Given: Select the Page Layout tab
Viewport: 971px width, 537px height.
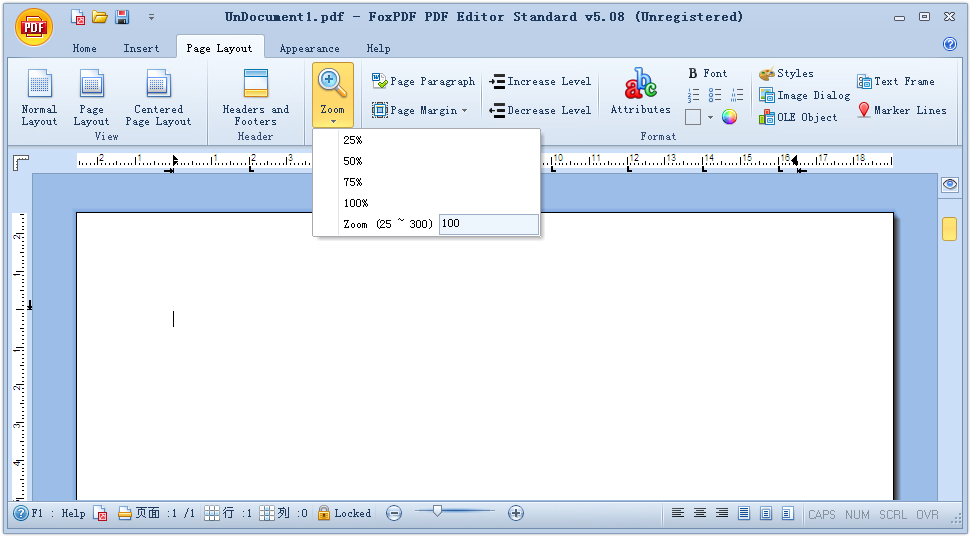Looking at the screenshot, I should click(x=219, y=48).
